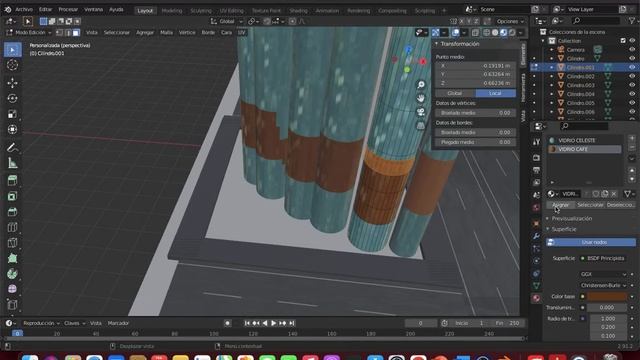Toggle X-ray mode

click(475, 32)
